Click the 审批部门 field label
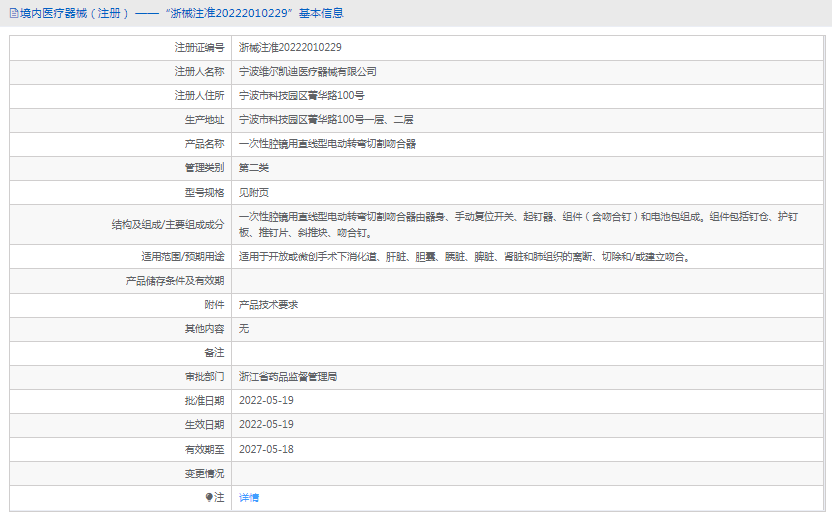The height and width of the screenshot is (519, 832). coord(204,377)
